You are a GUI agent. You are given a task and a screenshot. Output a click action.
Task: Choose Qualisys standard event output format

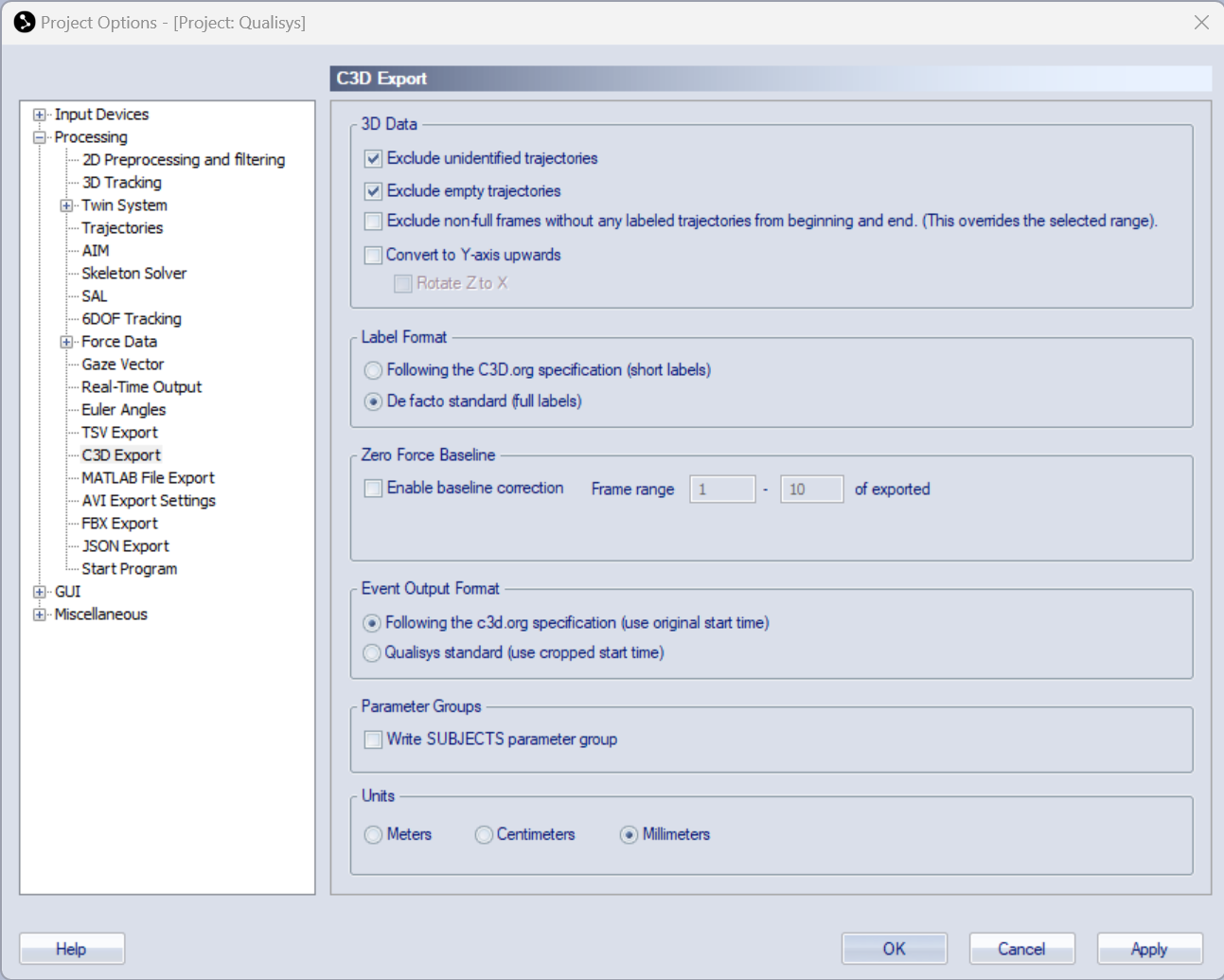[x=372, y=653]
